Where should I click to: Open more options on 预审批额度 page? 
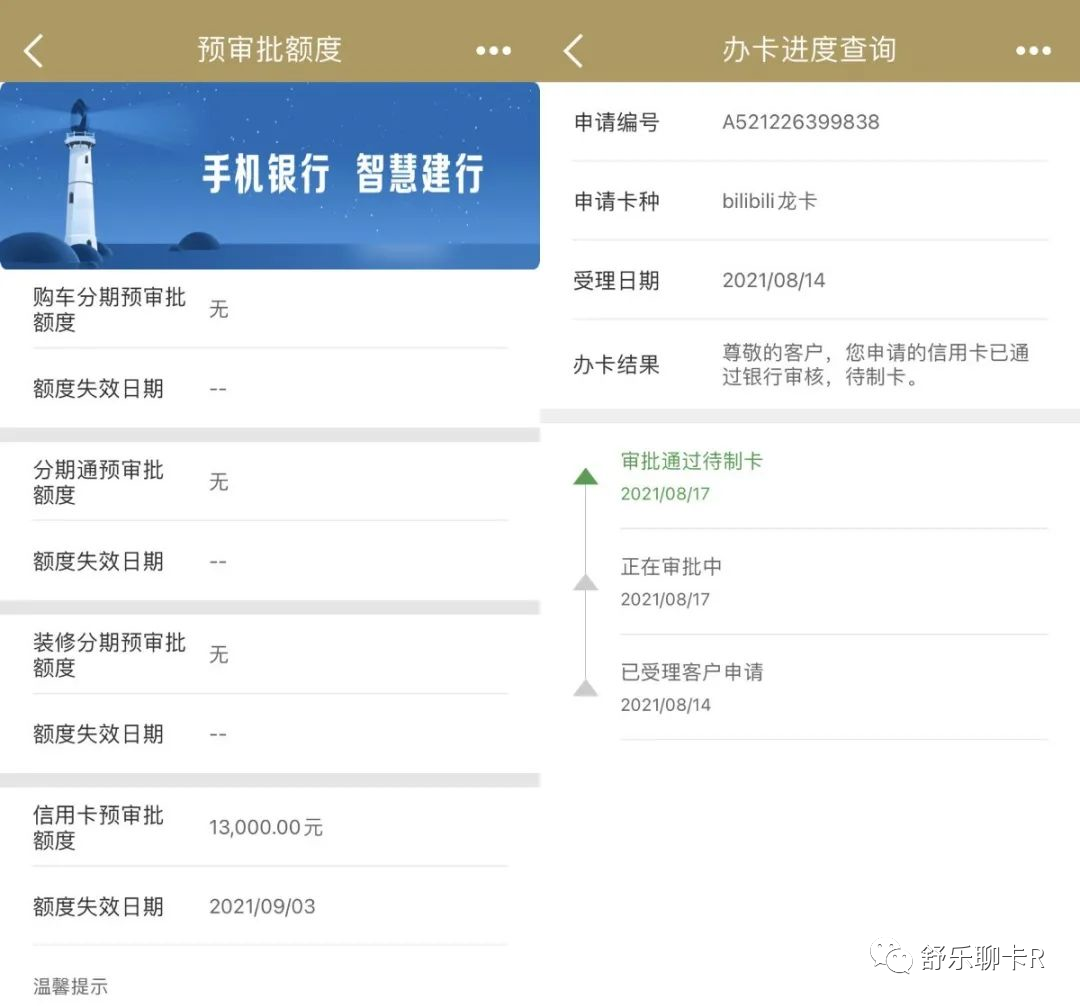click(x=493, y=50)
